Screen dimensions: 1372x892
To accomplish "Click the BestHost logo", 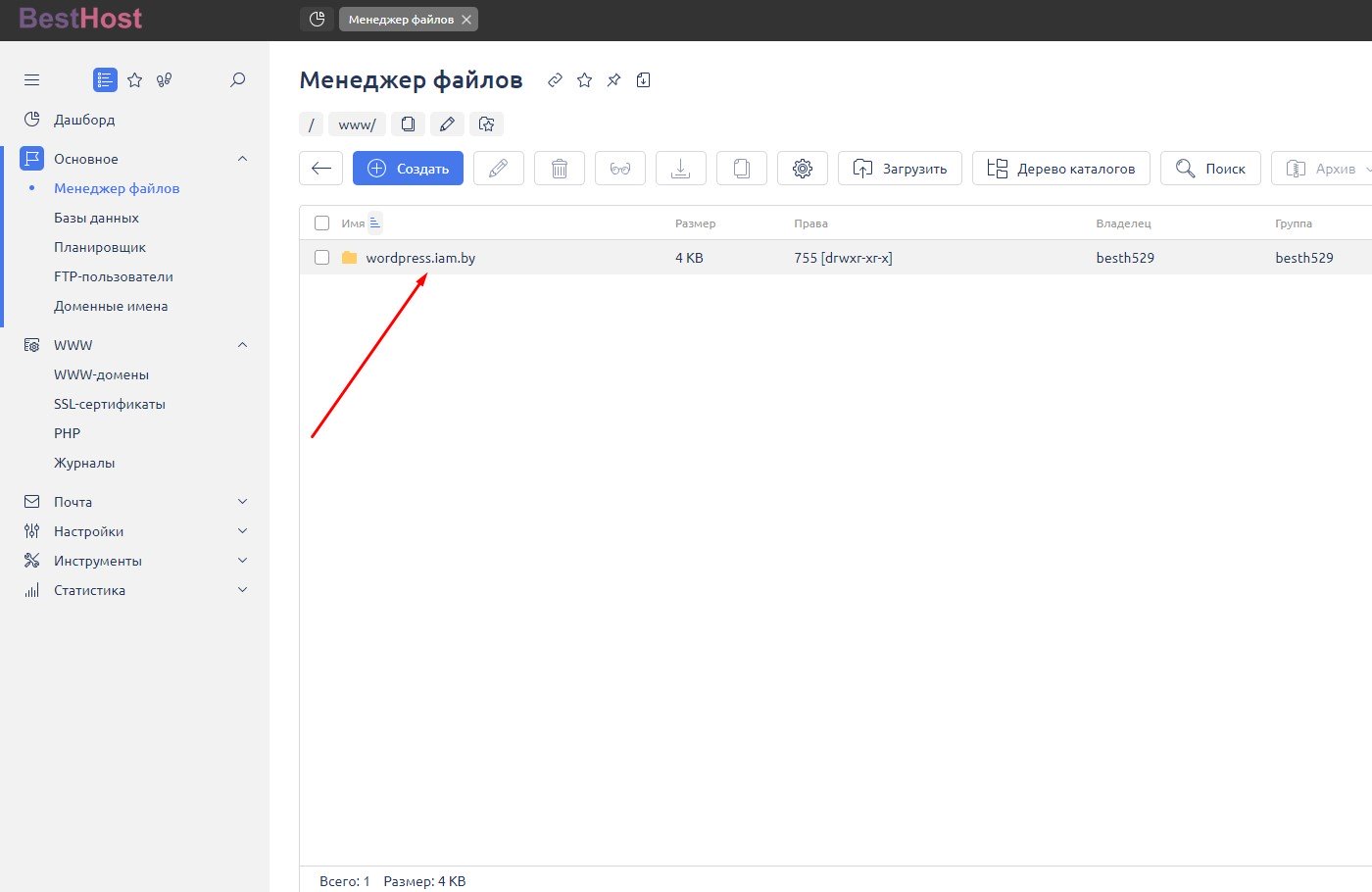I will tap(80, 18).
